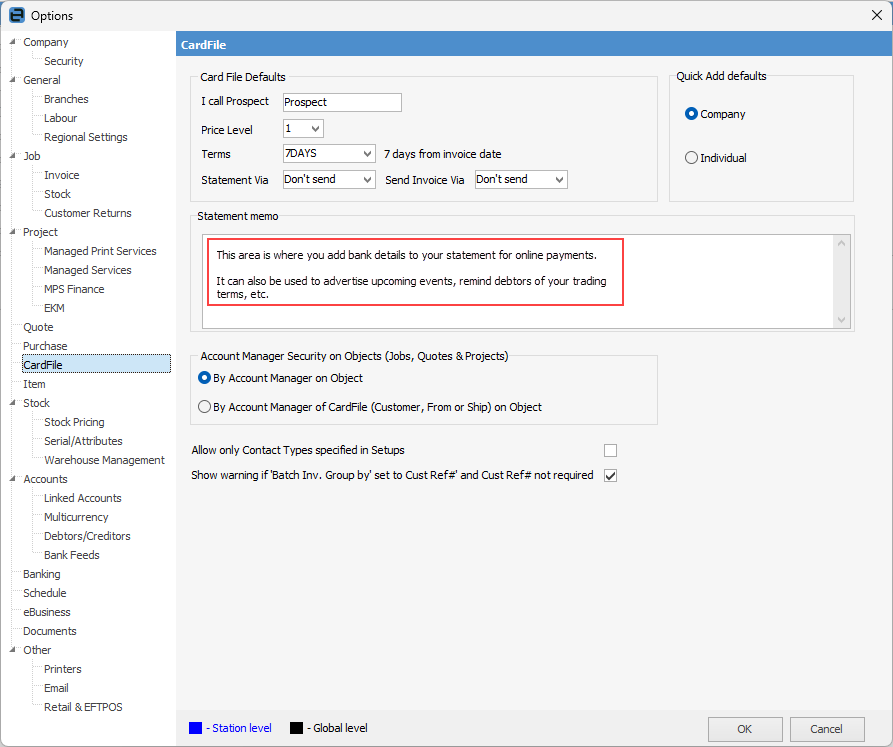Open the Item options page
893x747 pixels.
pyautogui.click(x=34, y=384)
